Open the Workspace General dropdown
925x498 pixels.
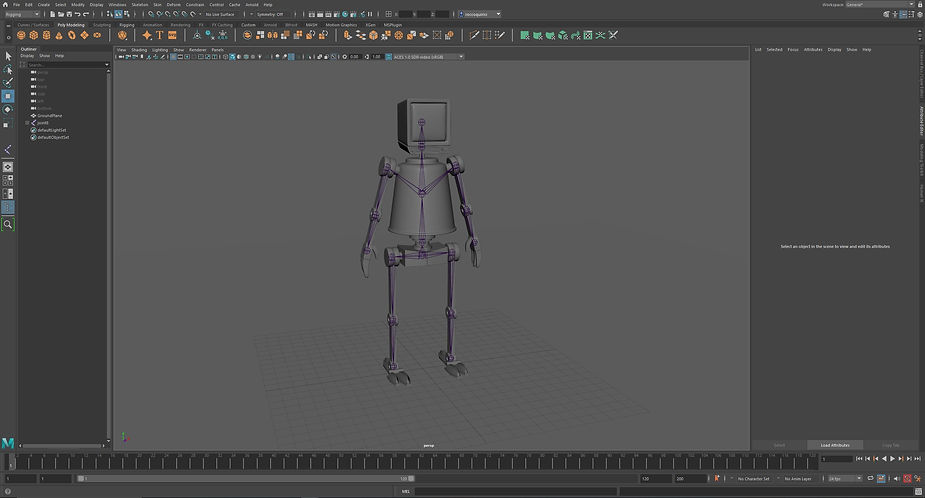pyautogui.click(x=879, y=4)
